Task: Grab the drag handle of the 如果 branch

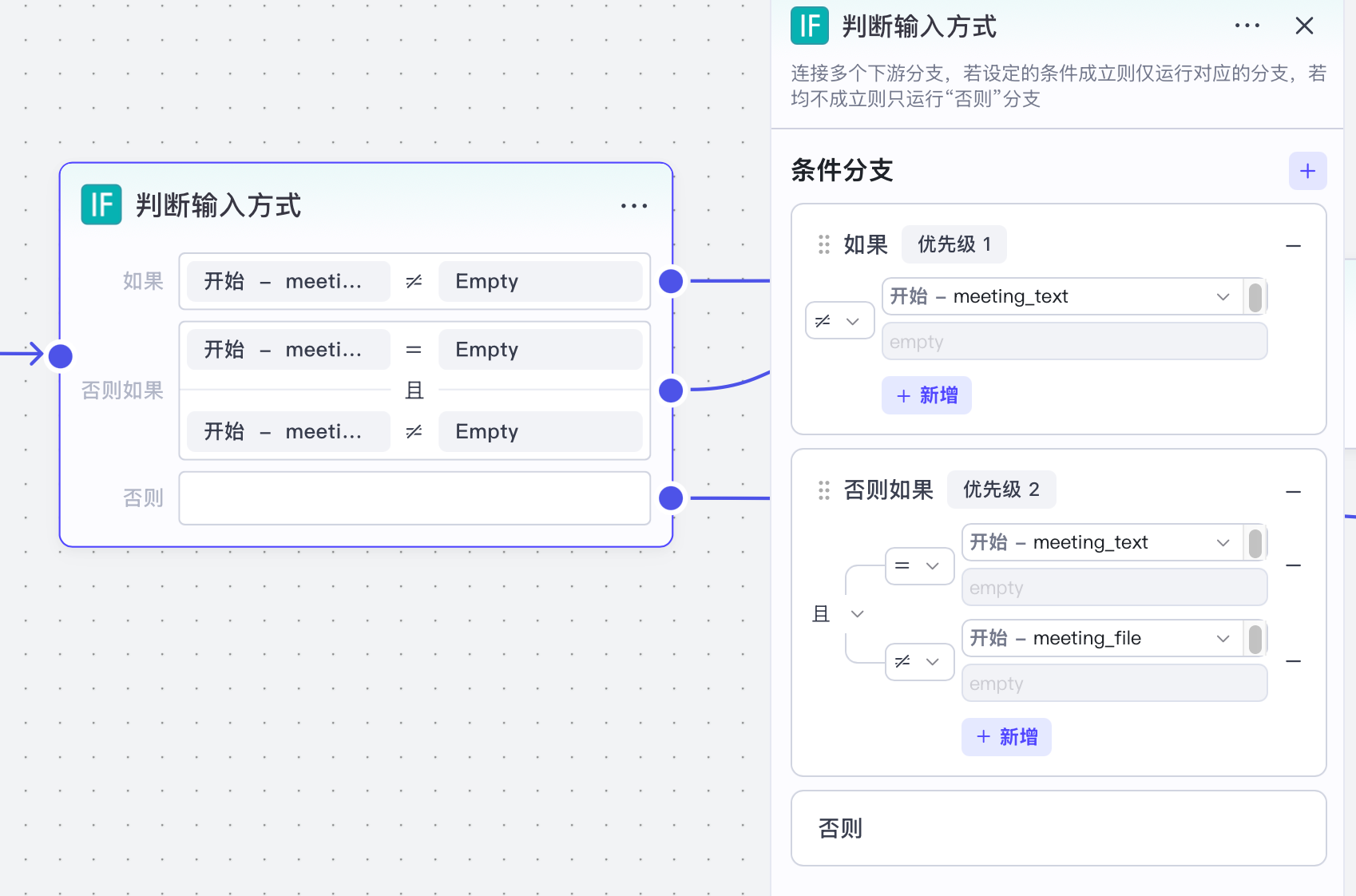Action: (x=824, y=244)
